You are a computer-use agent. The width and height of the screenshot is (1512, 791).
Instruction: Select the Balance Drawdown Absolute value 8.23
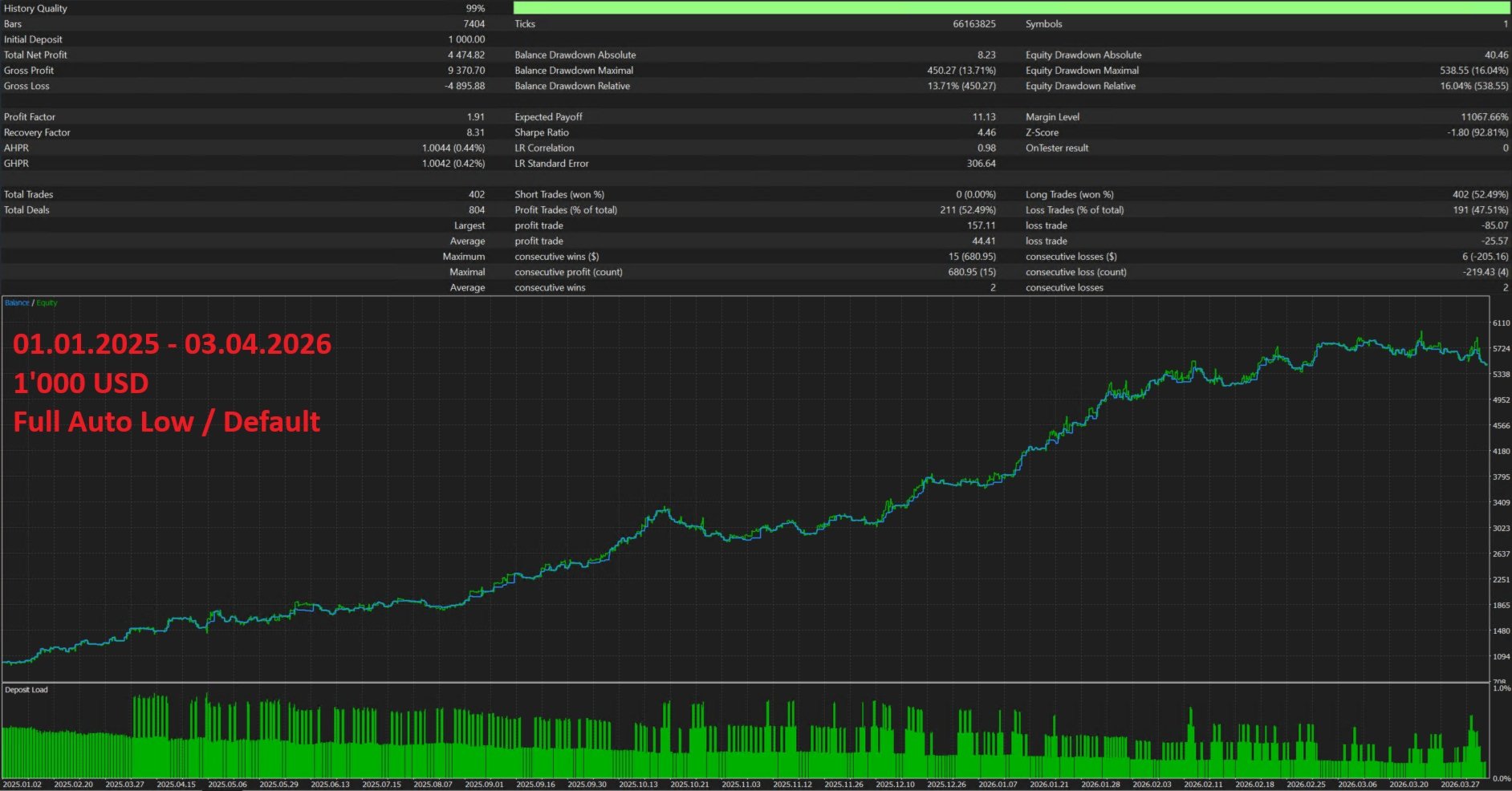986,55
